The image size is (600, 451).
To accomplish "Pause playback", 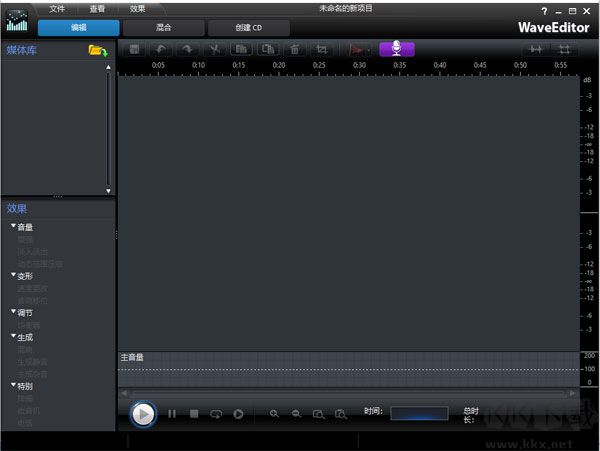I will [x=172, y=414].
